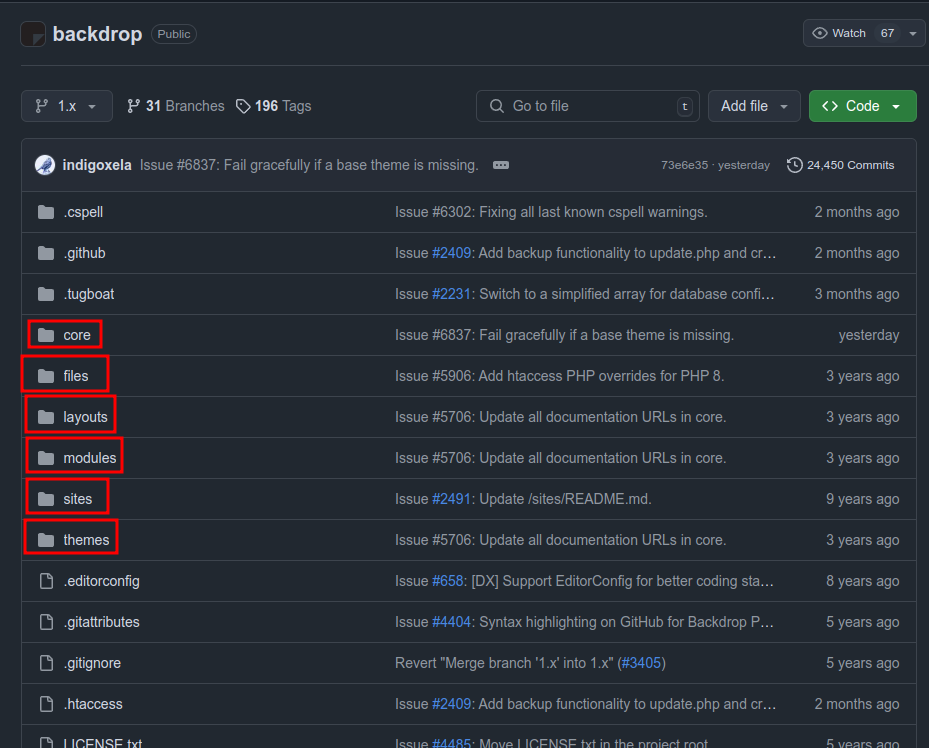Expand the green Code dropdown button
The width and height of the screenshot is (929, 748).
pos(862,106)
